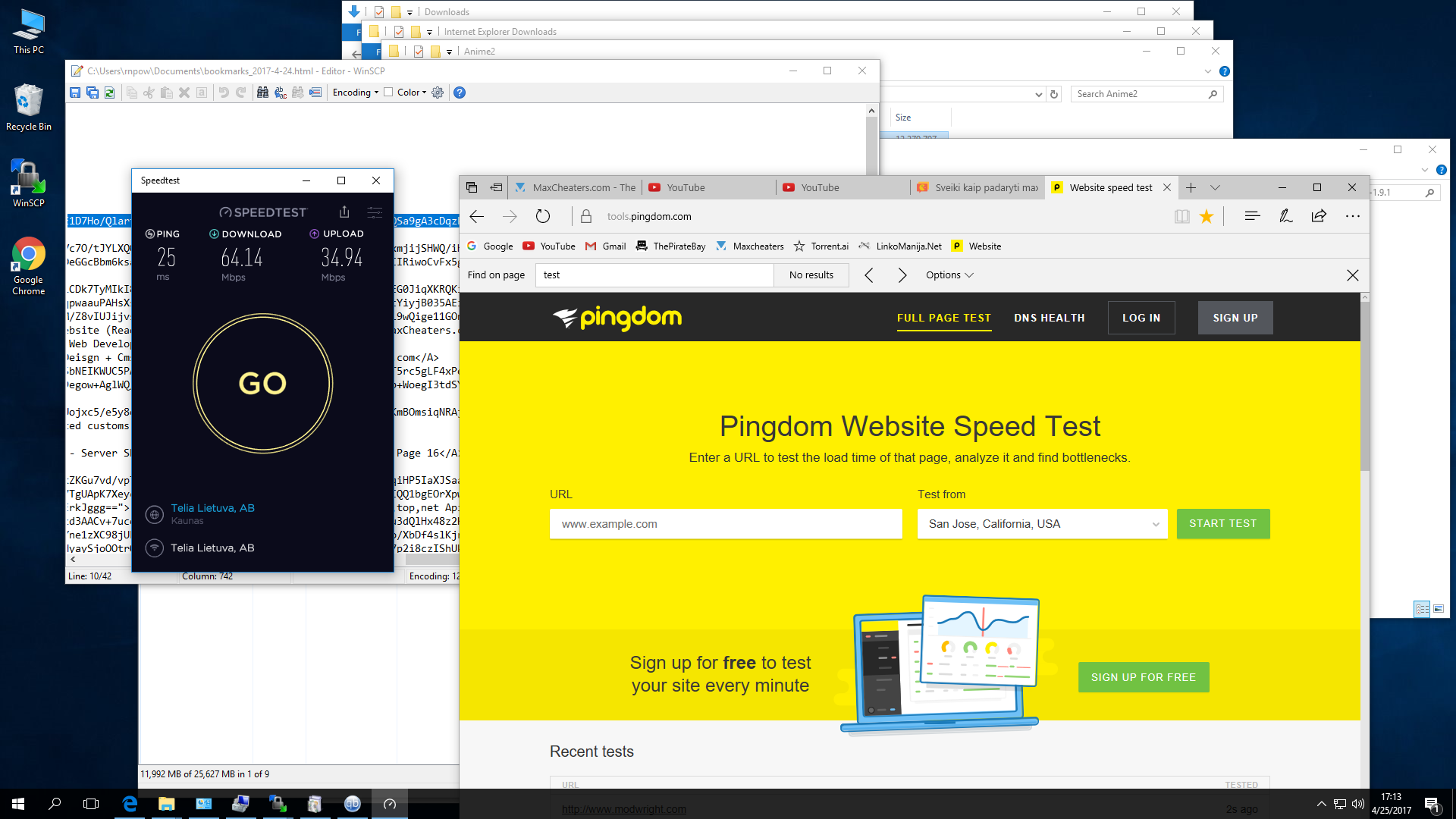Open the DNS HEALTH menu item
Image resolution: width=1456 pixels, height=819 pixels.
1050,318
